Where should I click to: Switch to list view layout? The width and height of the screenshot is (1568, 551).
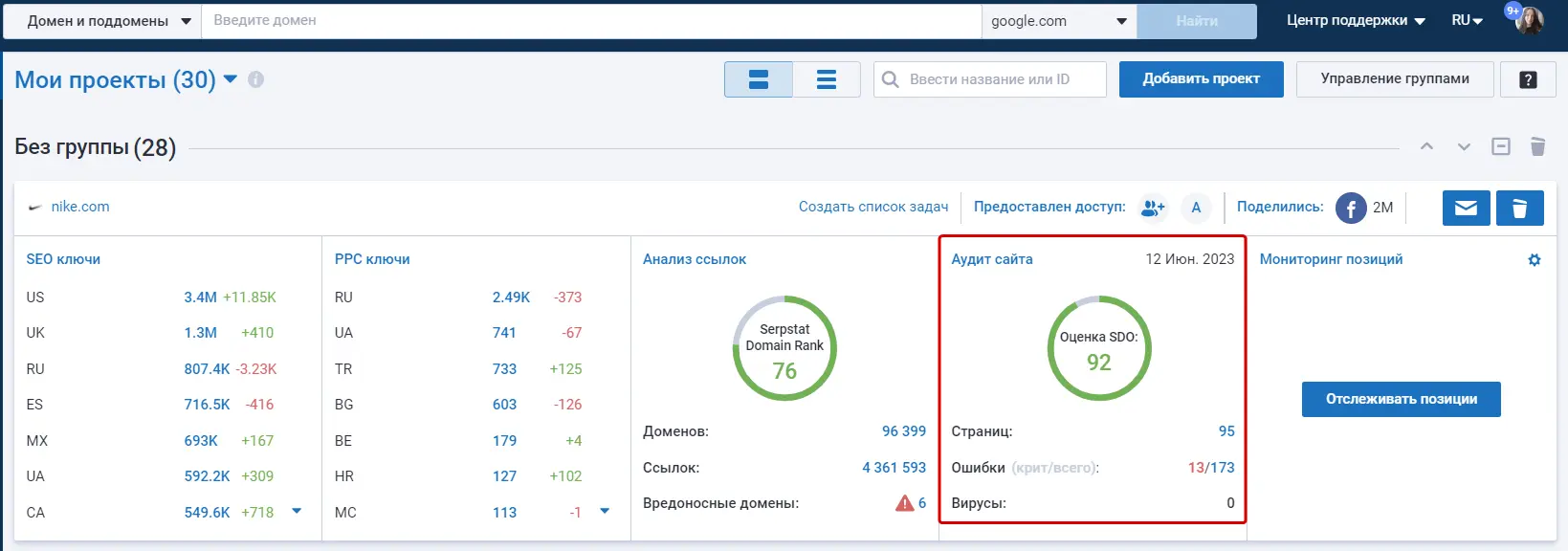[x=827, y=79]
